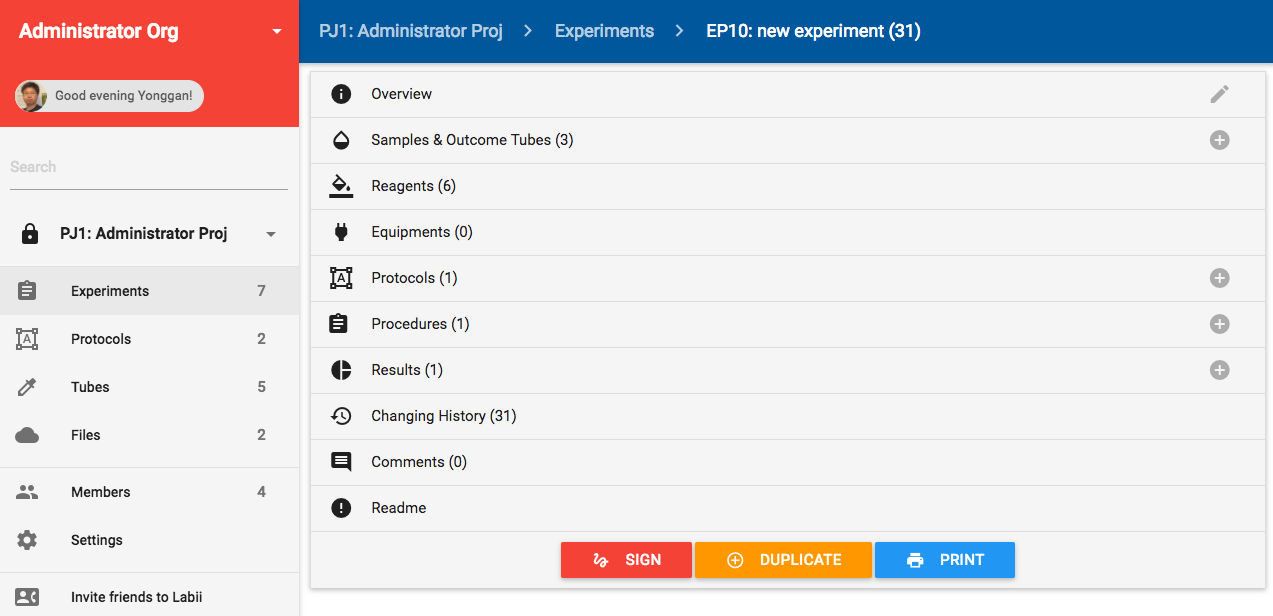Click the red SIGN button

click(x=626, y=560)
